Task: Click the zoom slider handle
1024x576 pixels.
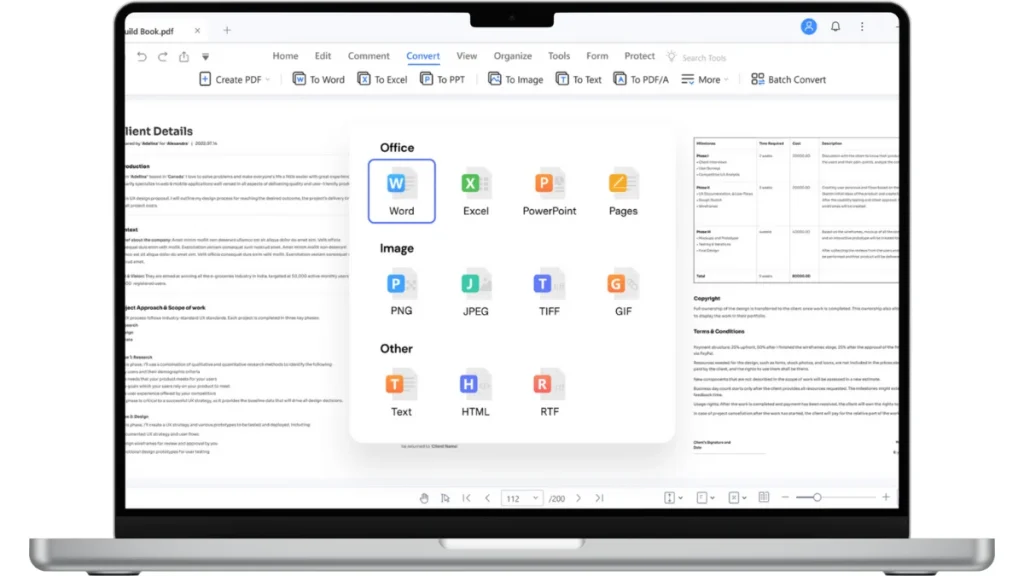Action: (x=817, y=498)
